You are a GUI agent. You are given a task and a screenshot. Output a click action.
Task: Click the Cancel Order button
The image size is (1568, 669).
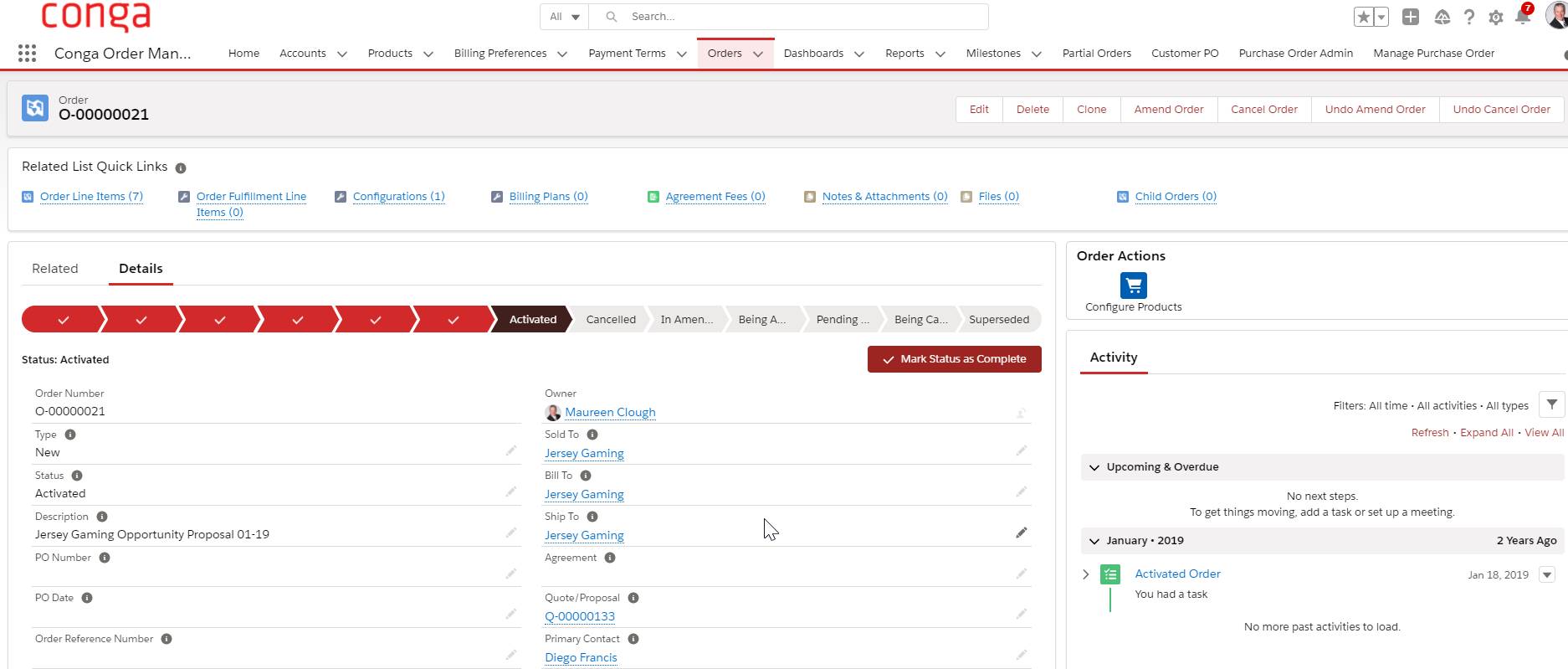coord(1264,109)
